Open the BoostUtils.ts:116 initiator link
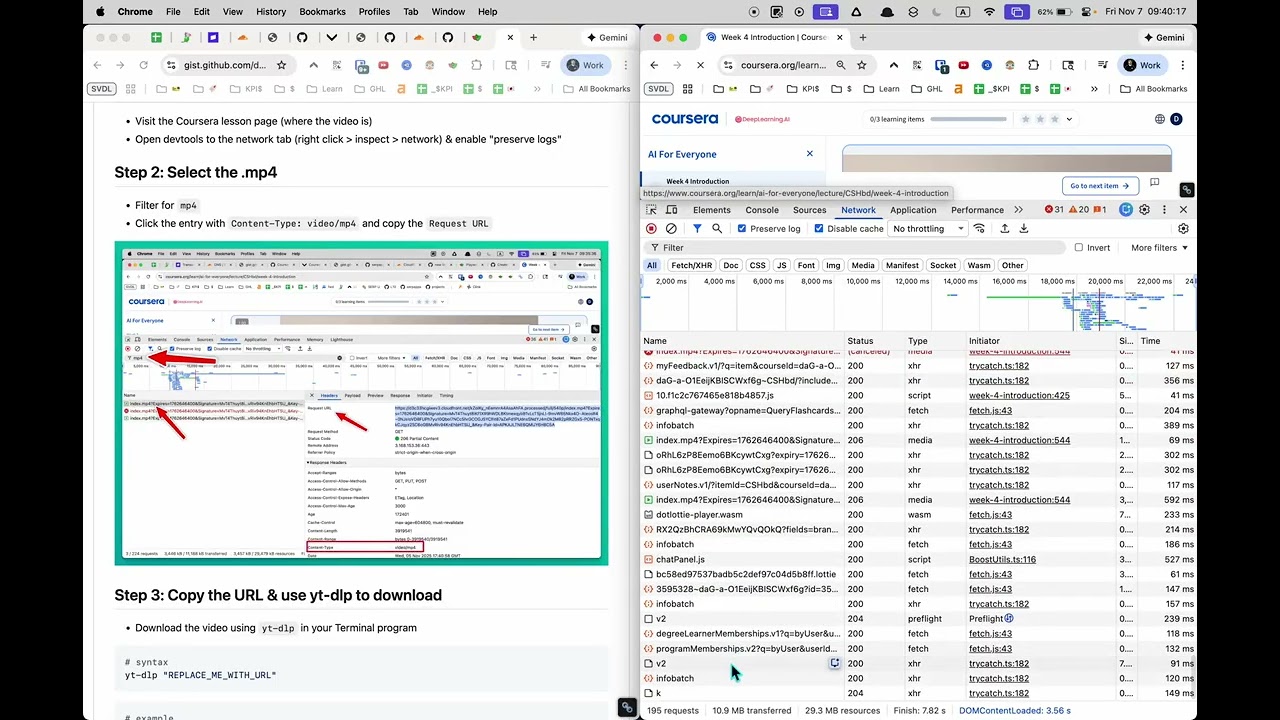 click(1002, 560)
